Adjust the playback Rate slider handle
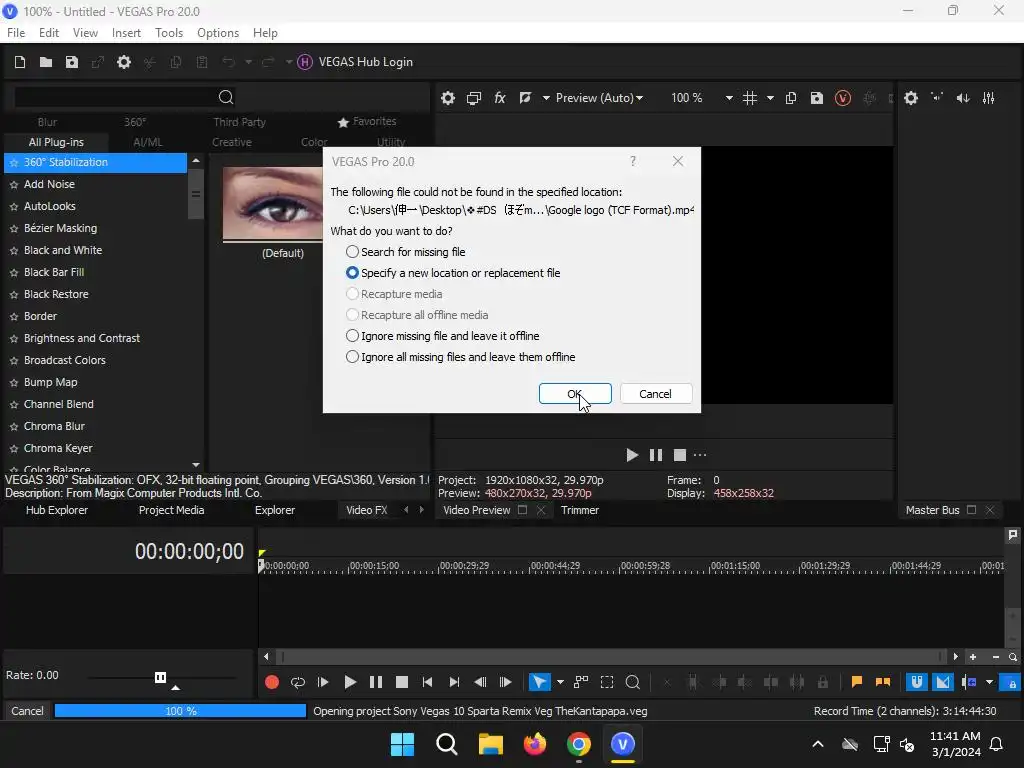 160,677
